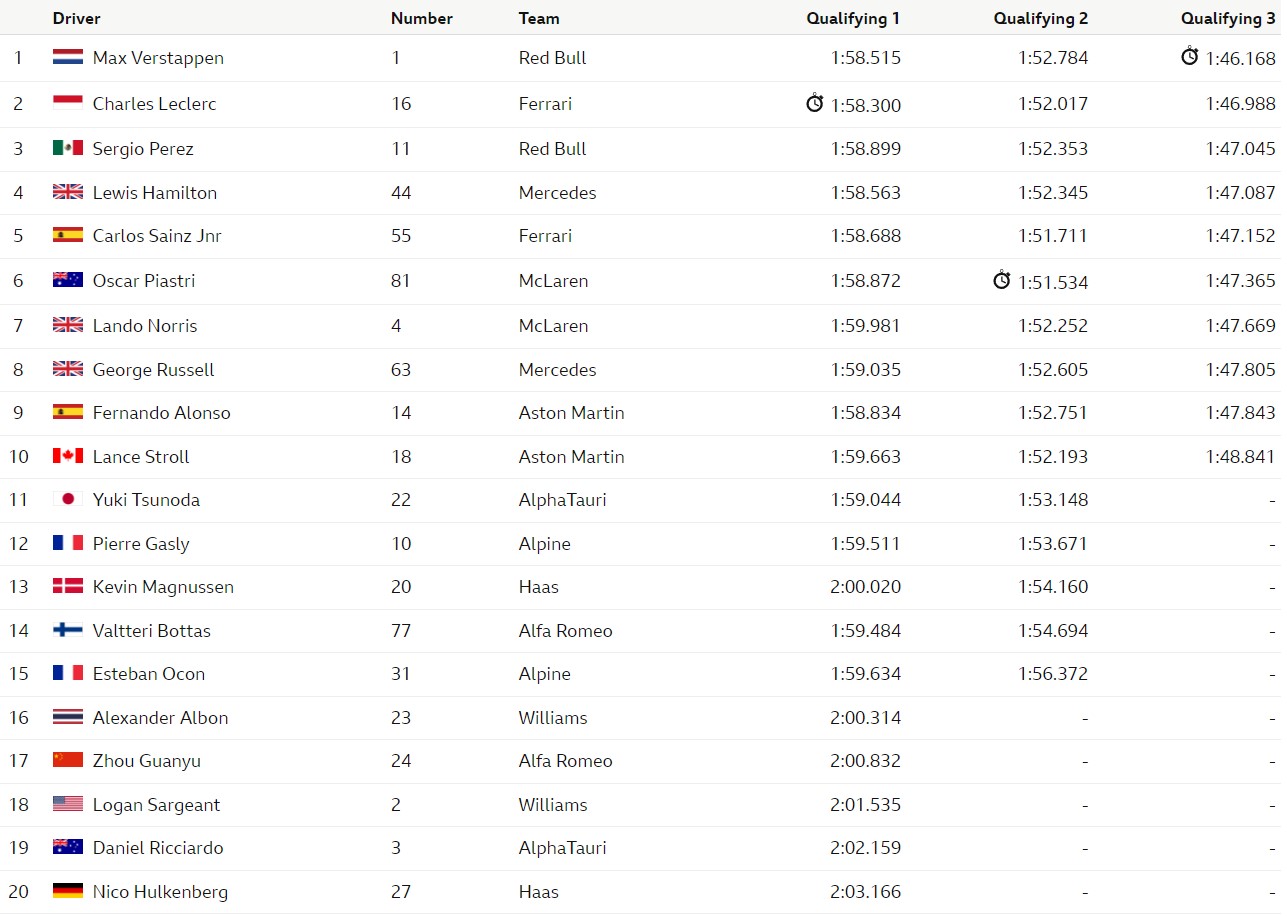The height and width of the screenshot is (916, 1287).
Task: Click the Canadian flag beside Lance Stroll
Action: tap(68, 456)
